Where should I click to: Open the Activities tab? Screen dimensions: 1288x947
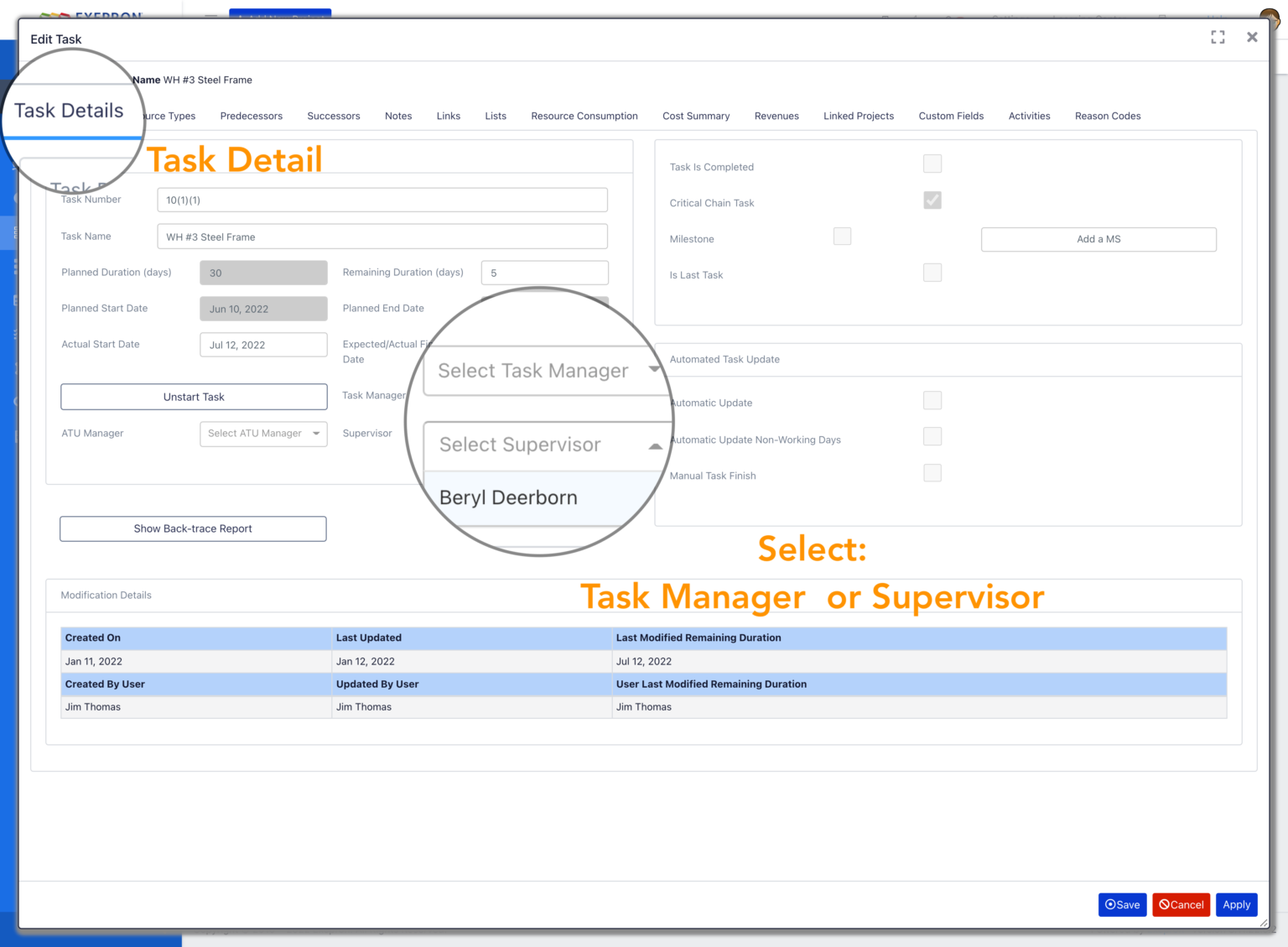click(1030, 116)
